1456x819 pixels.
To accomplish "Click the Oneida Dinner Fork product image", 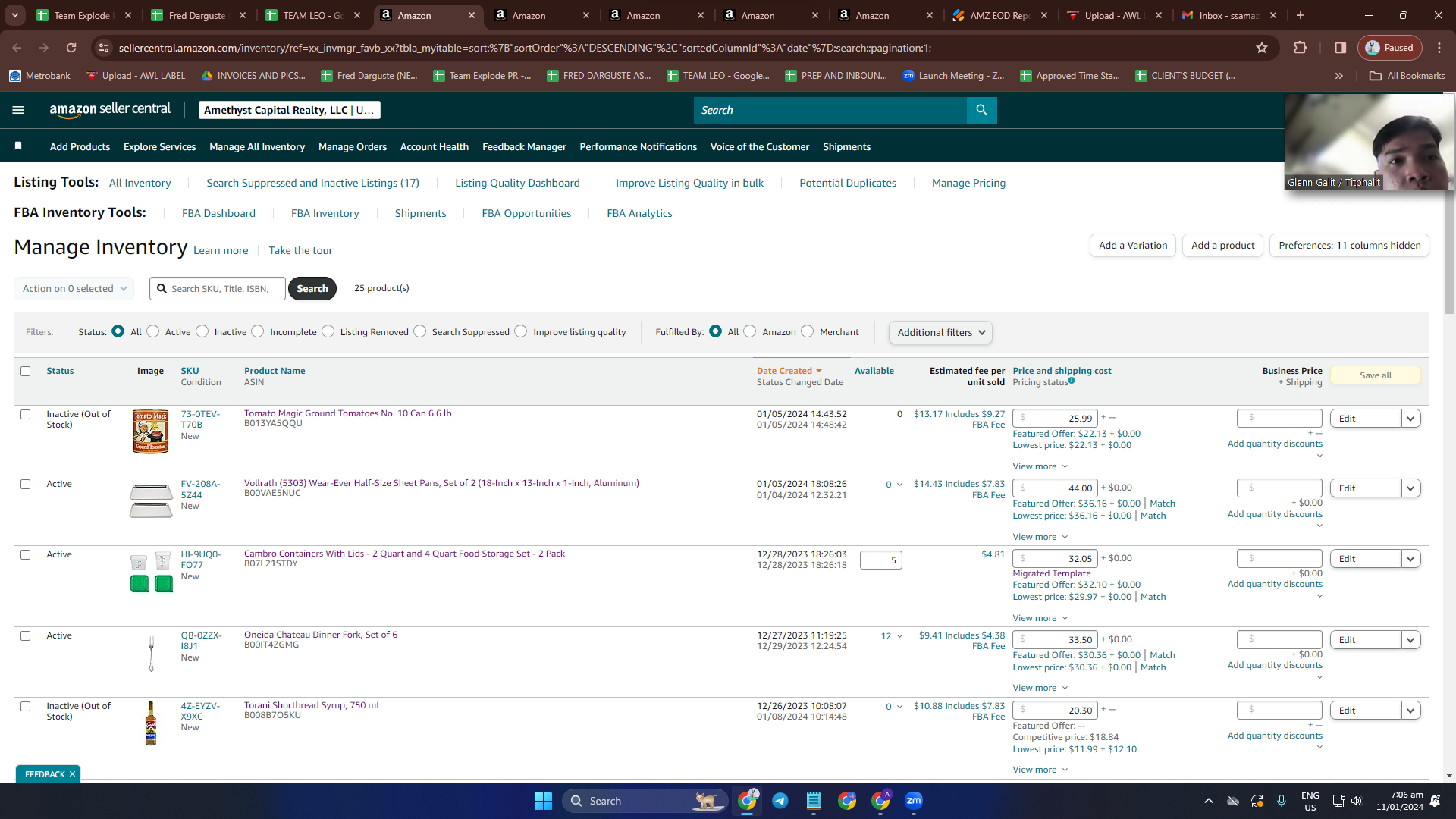I will (151, 653).
